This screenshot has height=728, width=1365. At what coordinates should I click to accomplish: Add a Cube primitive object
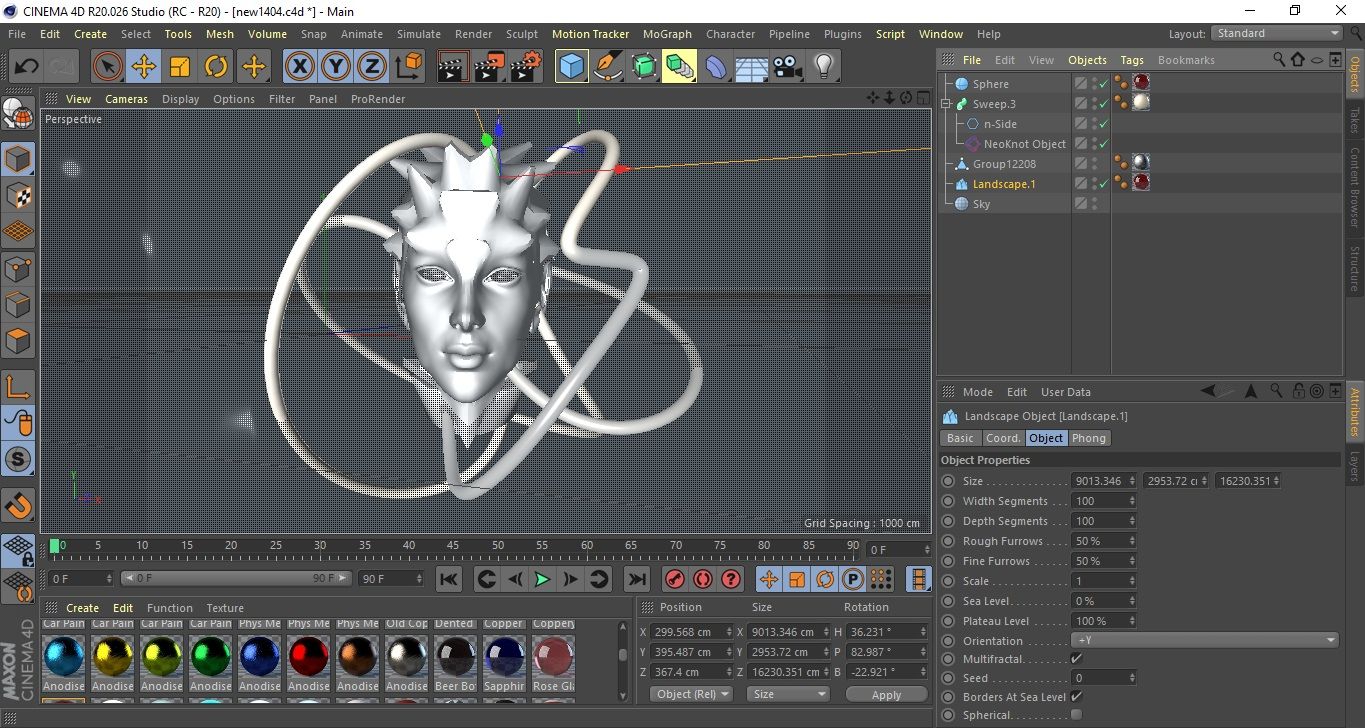pyautogui.click(x=571, y=67)
